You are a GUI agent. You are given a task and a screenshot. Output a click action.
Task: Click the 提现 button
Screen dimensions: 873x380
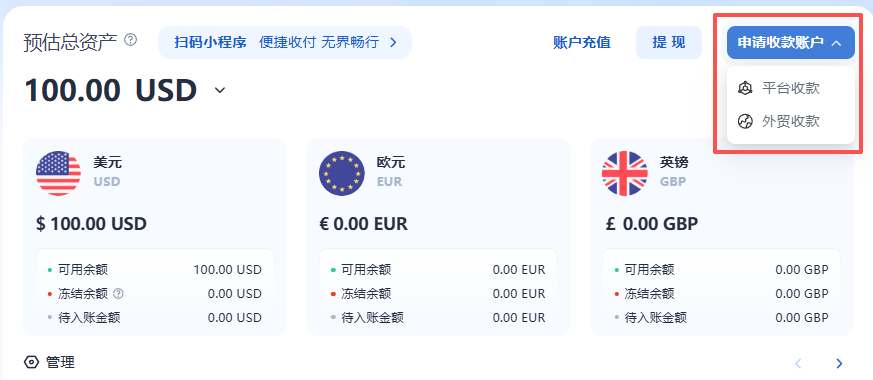(669, 42)
